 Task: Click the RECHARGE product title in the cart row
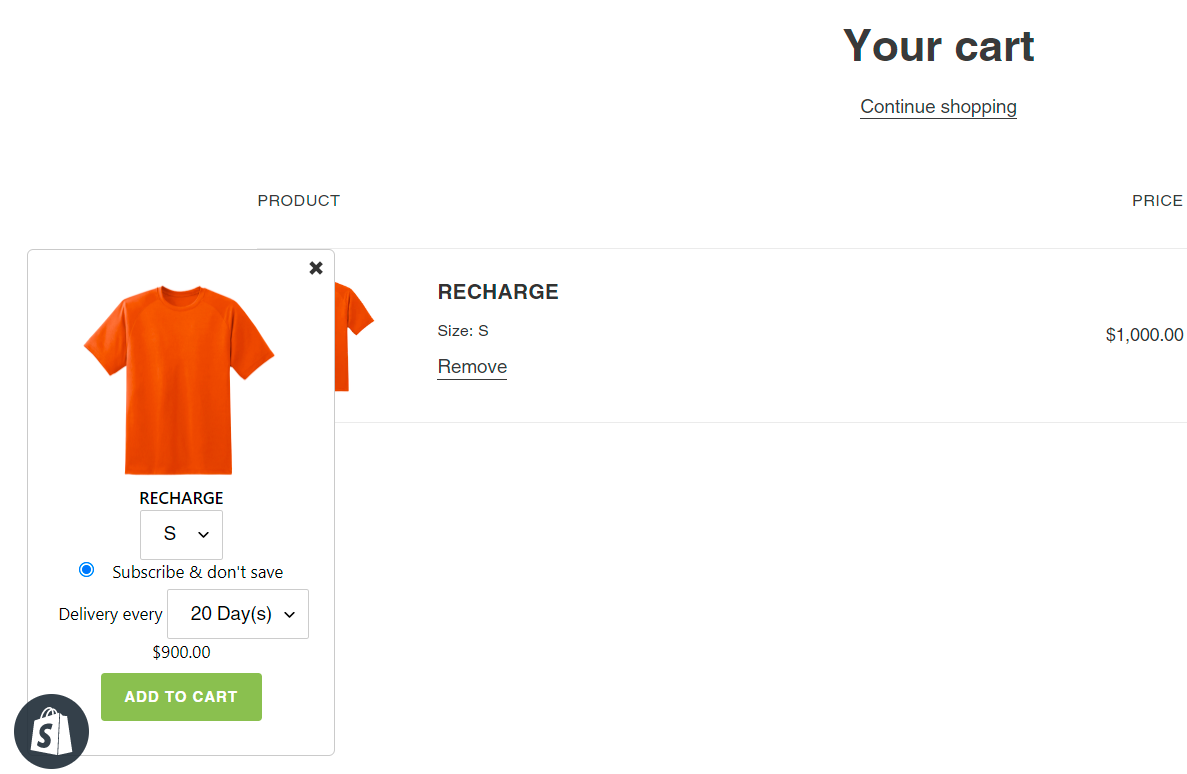click(498, 292)
